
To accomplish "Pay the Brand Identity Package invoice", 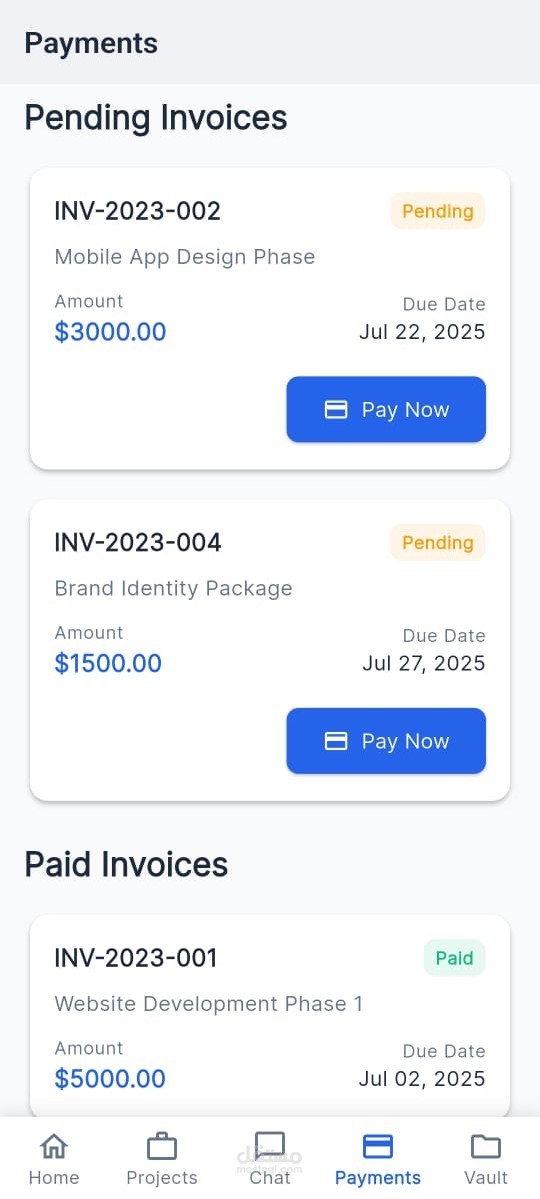I will [x=386, y=740].
